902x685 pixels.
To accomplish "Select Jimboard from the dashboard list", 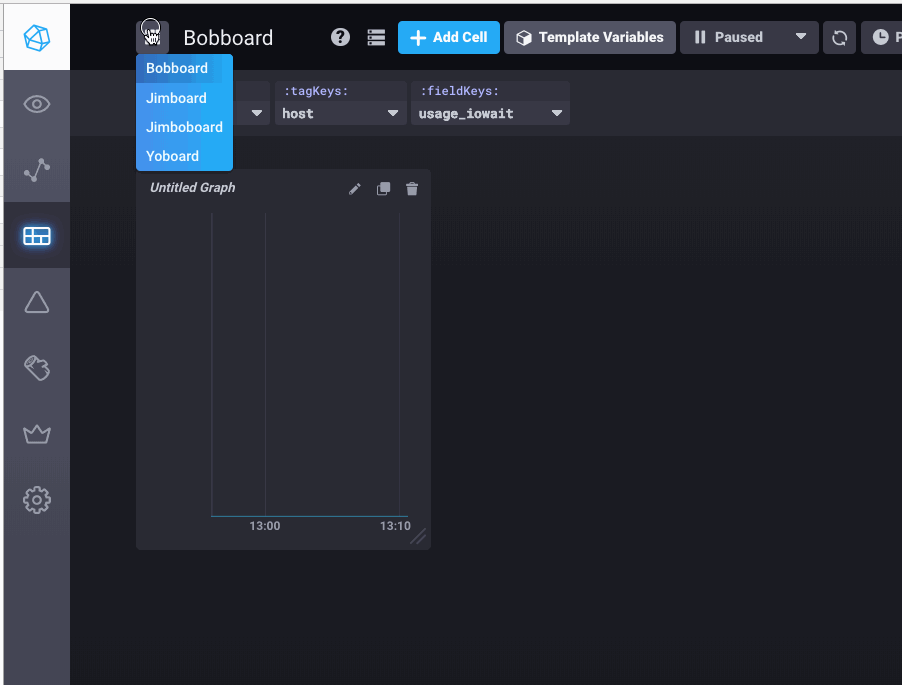I will [177, 97].
